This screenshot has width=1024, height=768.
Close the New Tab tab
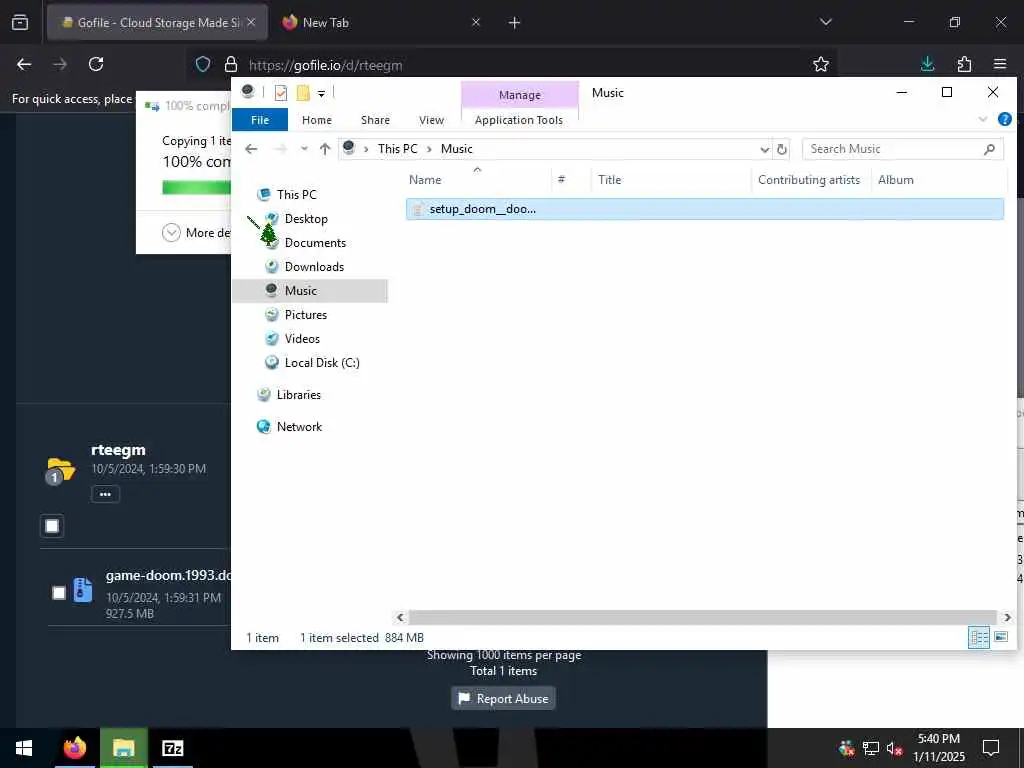click(476, 22)
